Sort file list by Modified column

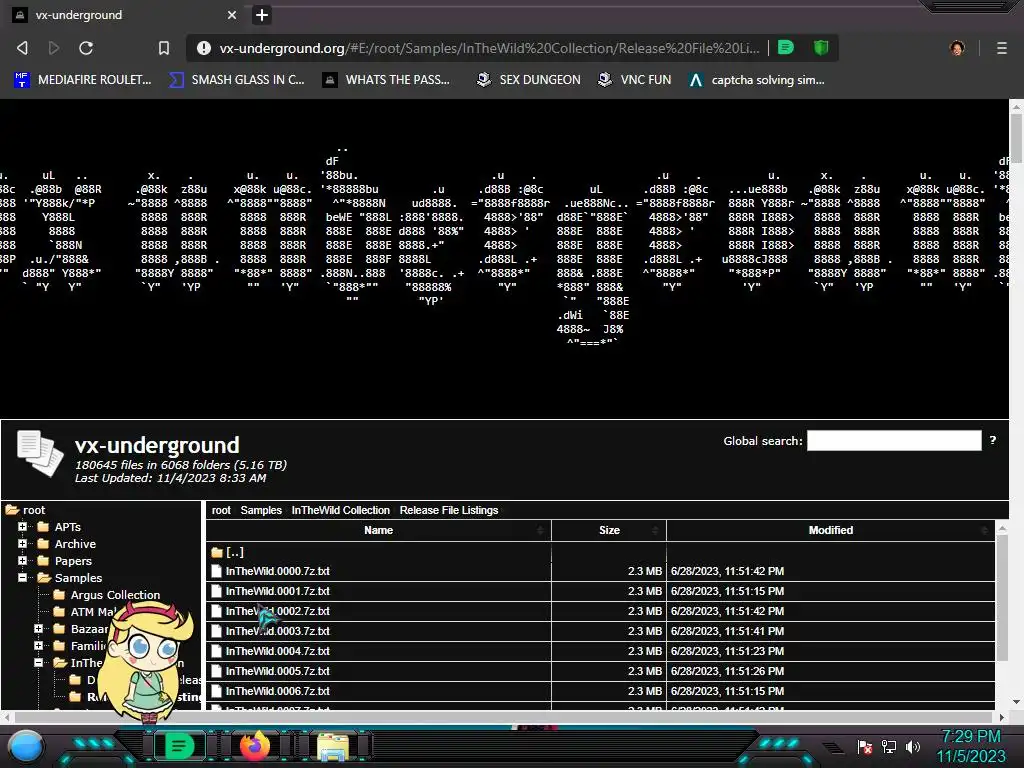click(x=831, y=530)
